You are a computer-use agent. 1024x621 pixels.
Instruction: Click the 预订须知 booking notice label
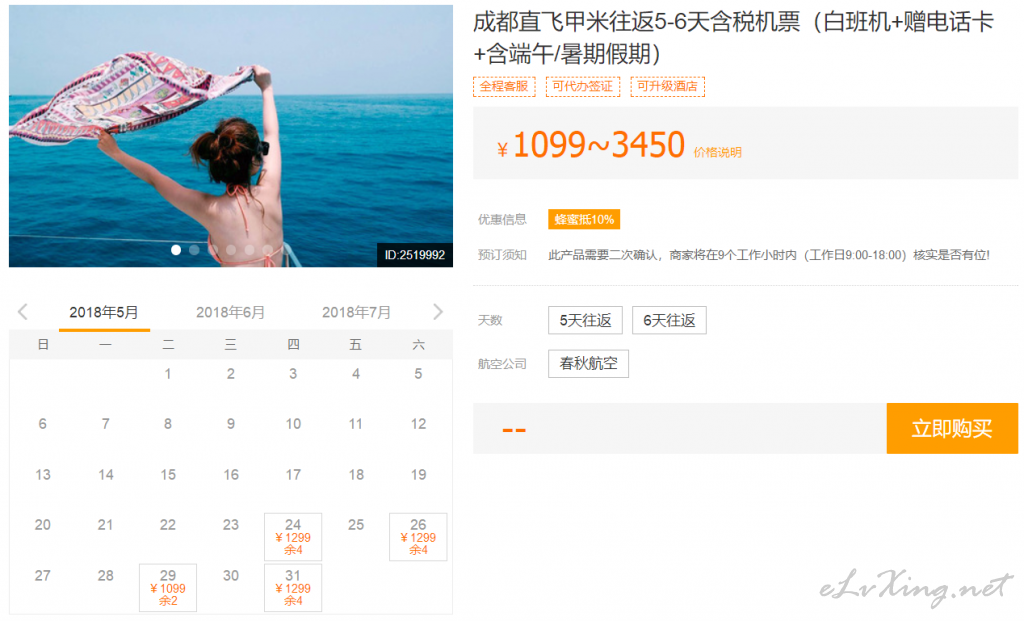pyautogui.click(x=502, y=255)
